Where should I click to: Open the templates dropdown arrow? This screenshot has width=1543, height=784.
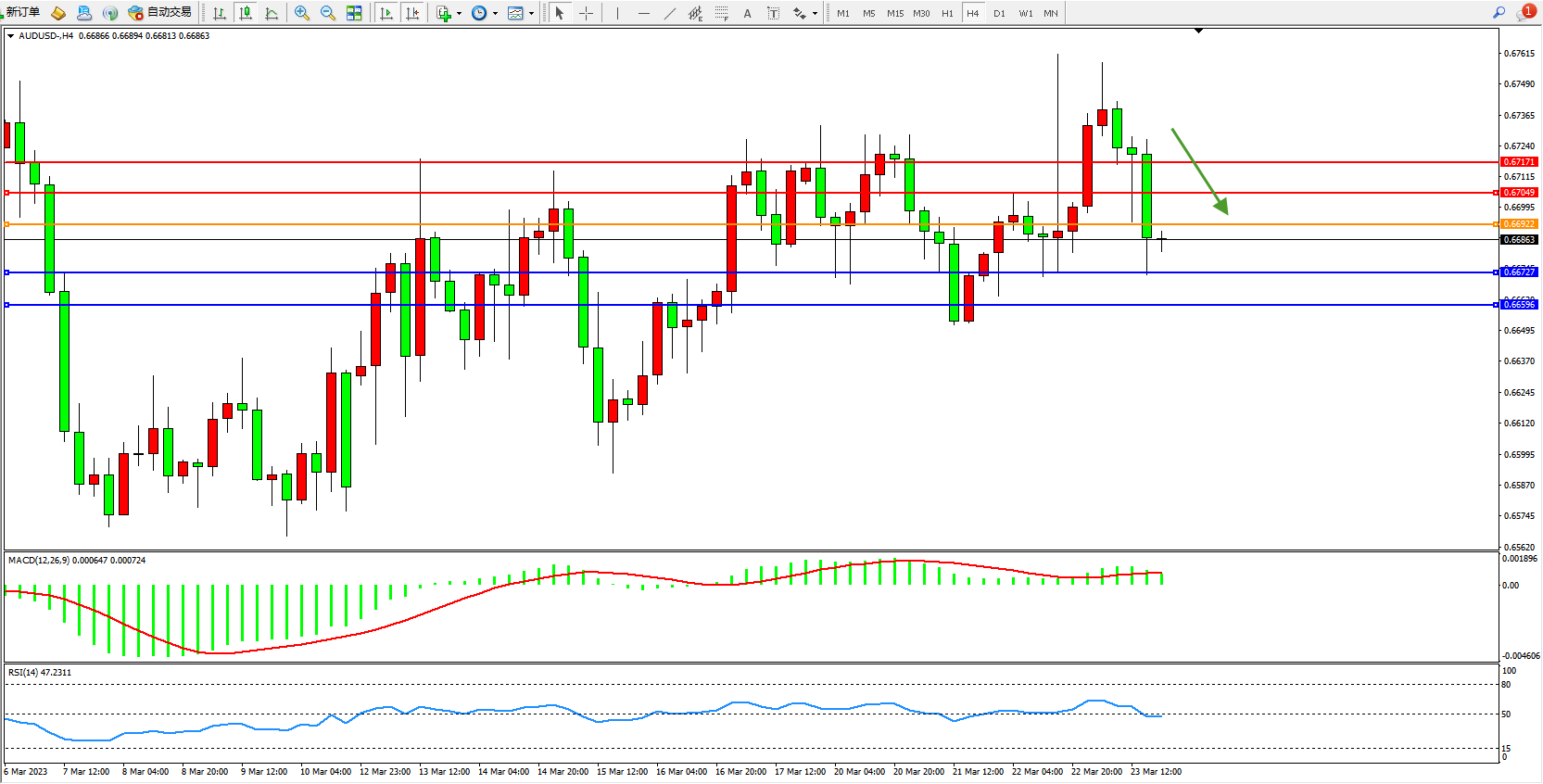531,13
